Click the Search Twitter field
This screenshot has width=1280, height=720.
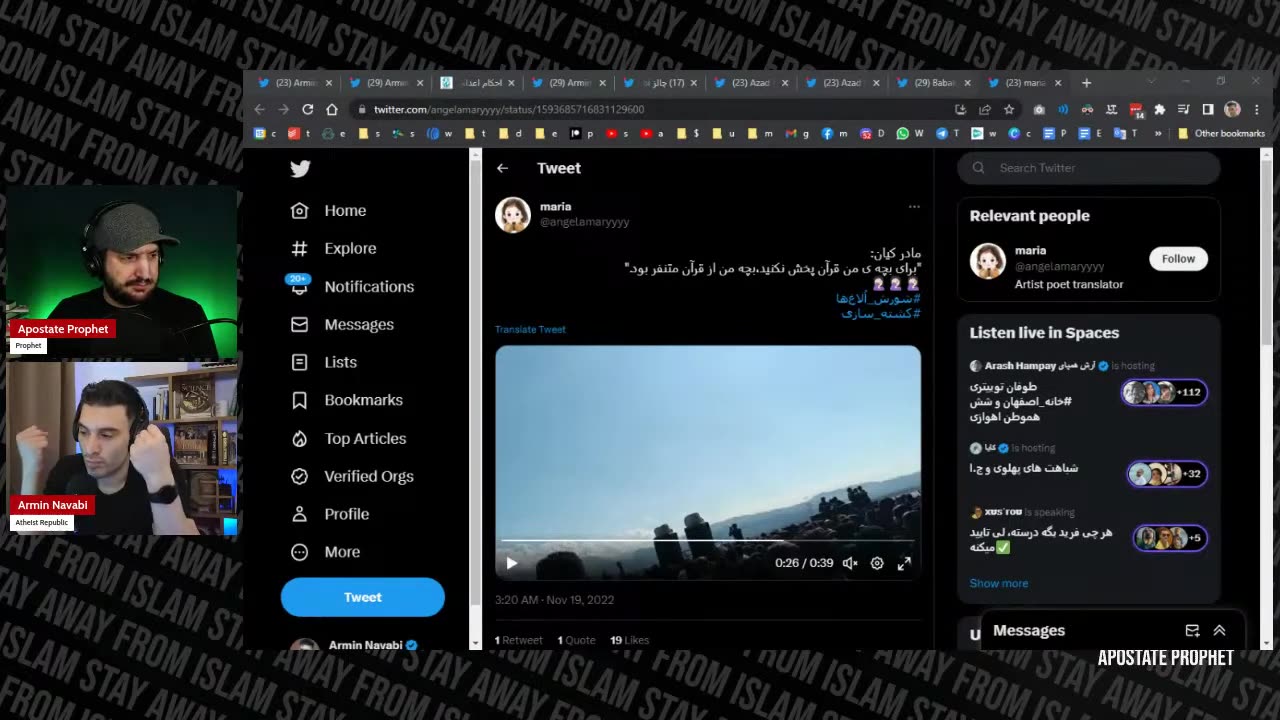pyautogui.click(x=1089, y=168)
